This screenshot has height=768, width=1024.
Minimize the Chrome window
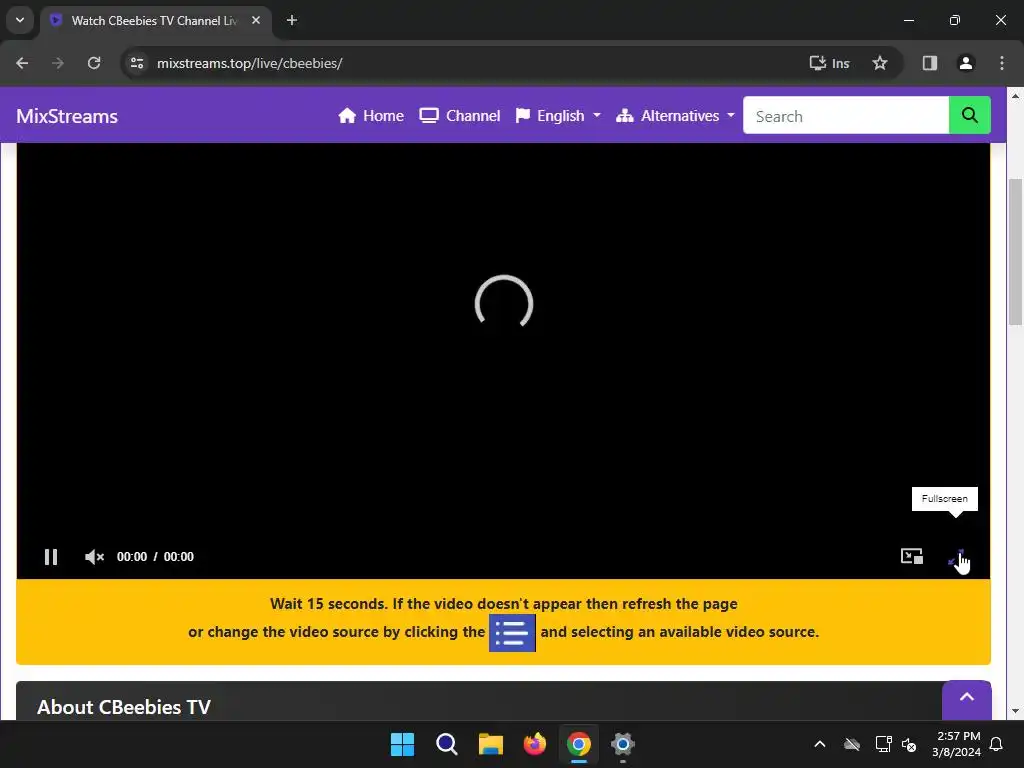pos(908,20)
